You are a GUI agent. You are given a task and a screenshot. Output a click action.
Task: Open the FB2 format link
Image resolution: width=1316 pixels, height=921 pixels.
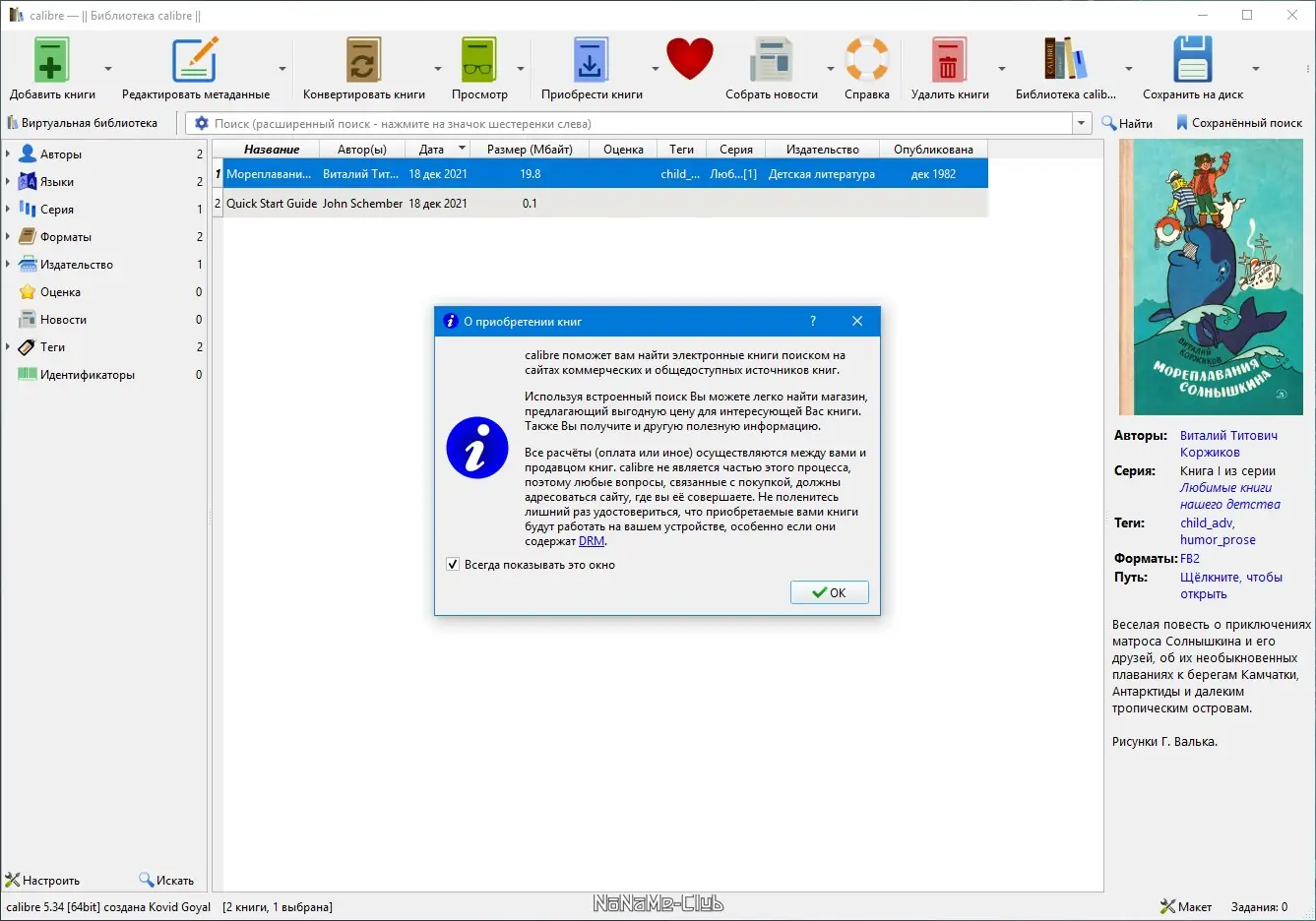coord(1190,559)
